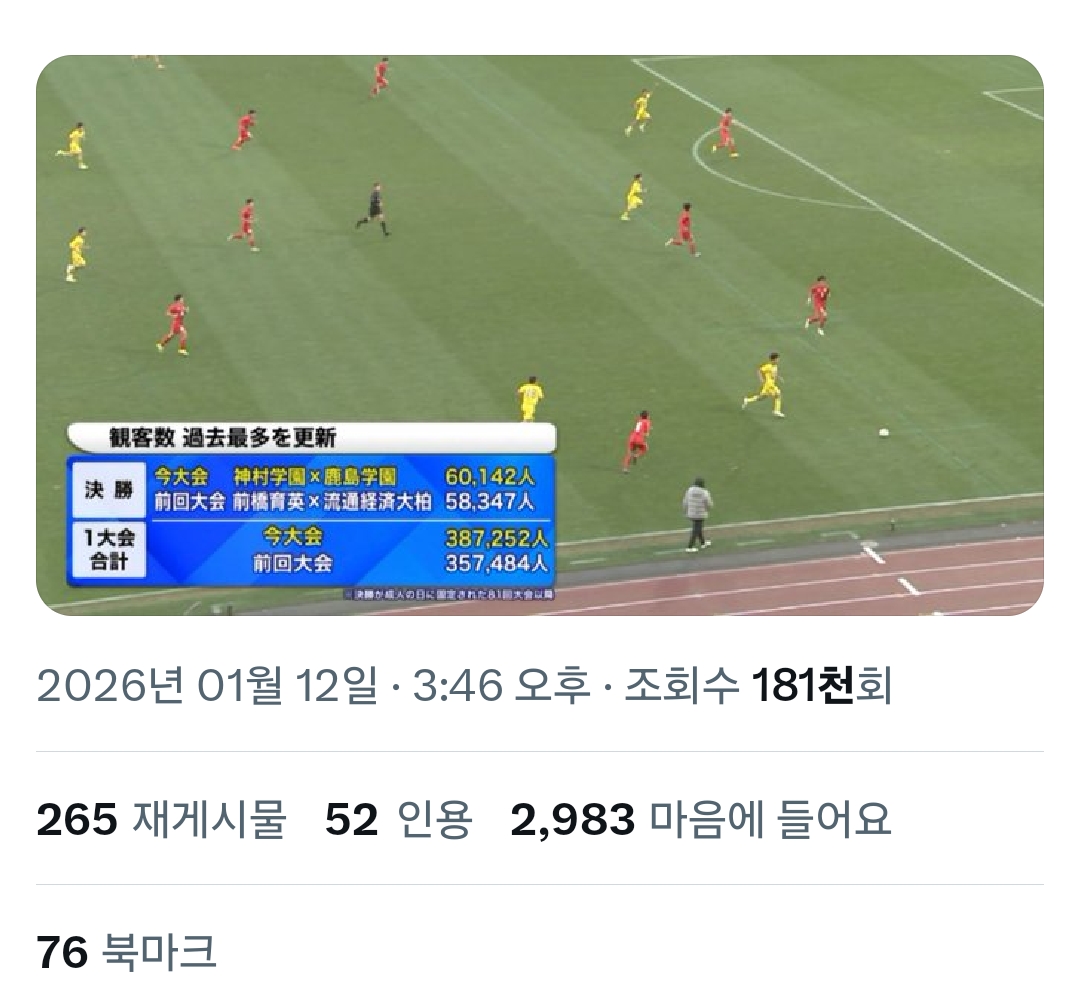The image size is (1075, 1000).
Task: Click the 3:46 오후 timestamp
Action: click(501, 685)
